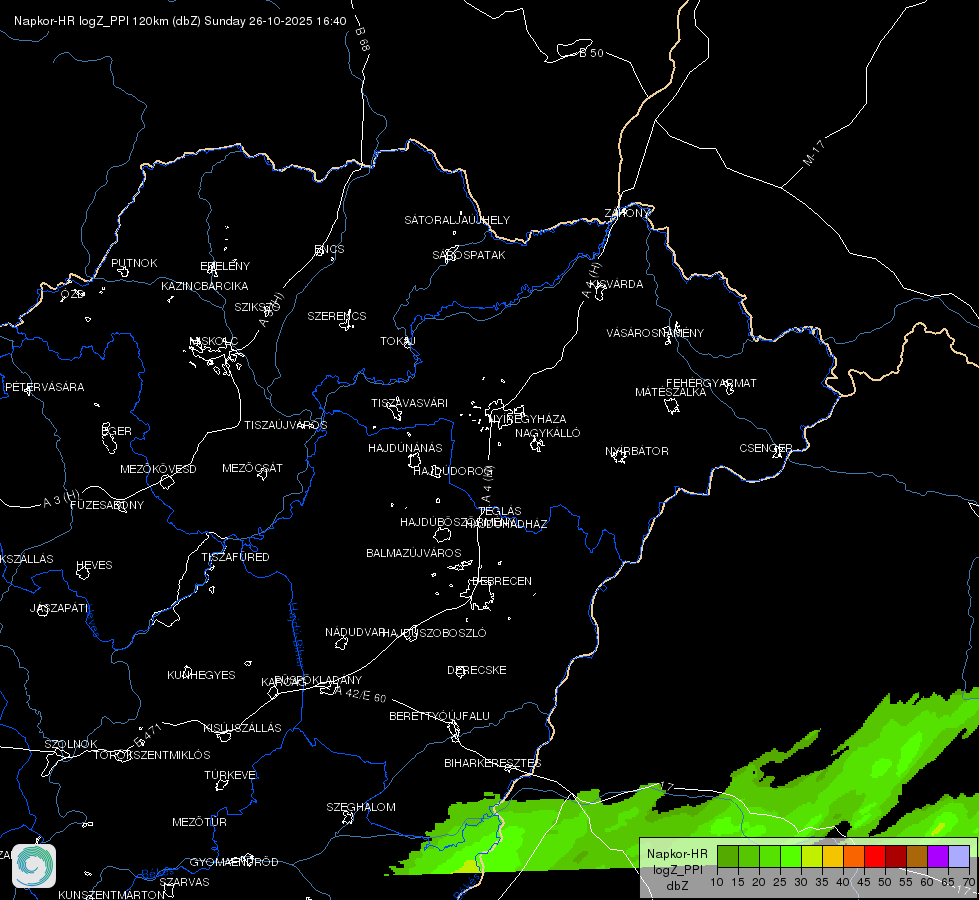Image resolution: width=979 pixels, height=900 pixels.
Task: Click the TÚRKEVE label
Action: pyautogui.click(x=231, y=775)
